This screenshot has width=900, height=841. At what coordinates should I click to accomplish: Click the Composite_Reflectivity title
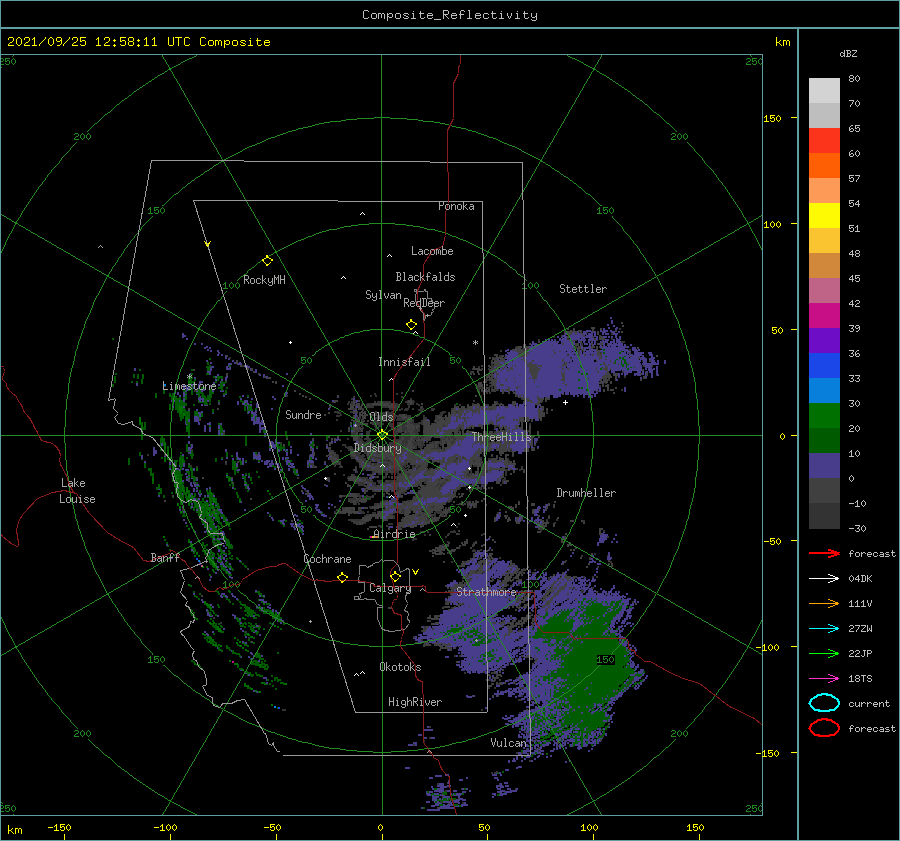tap(449, 15)
